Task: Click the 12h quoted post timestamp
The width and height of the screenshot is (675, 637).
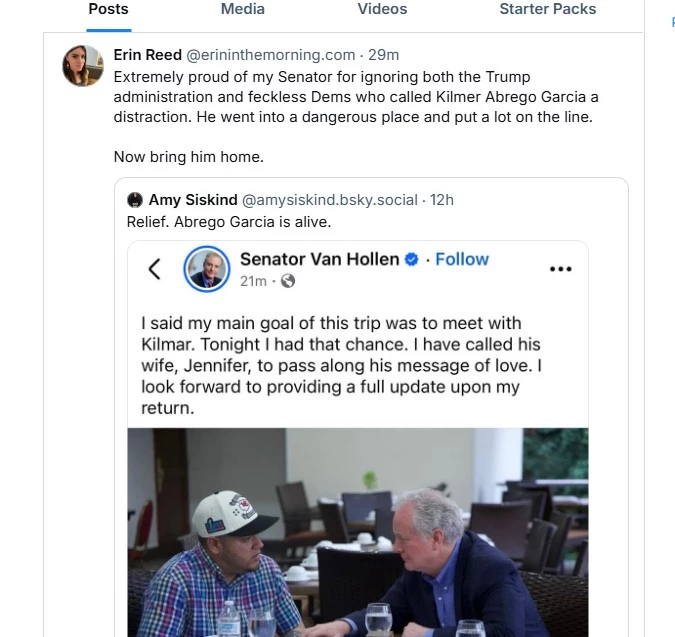Action: (x=442, y=200)
